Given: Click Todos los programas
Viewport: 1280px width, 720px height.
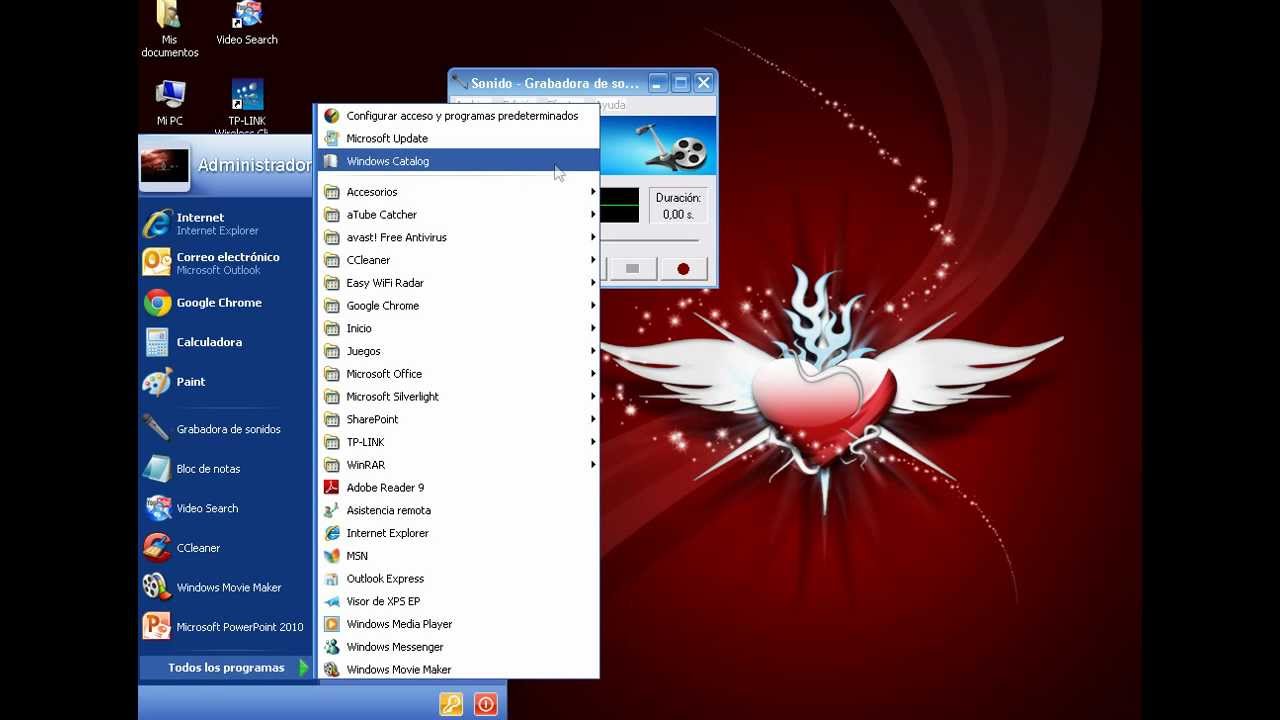Looking at the screenshot, I should [226, 668].
